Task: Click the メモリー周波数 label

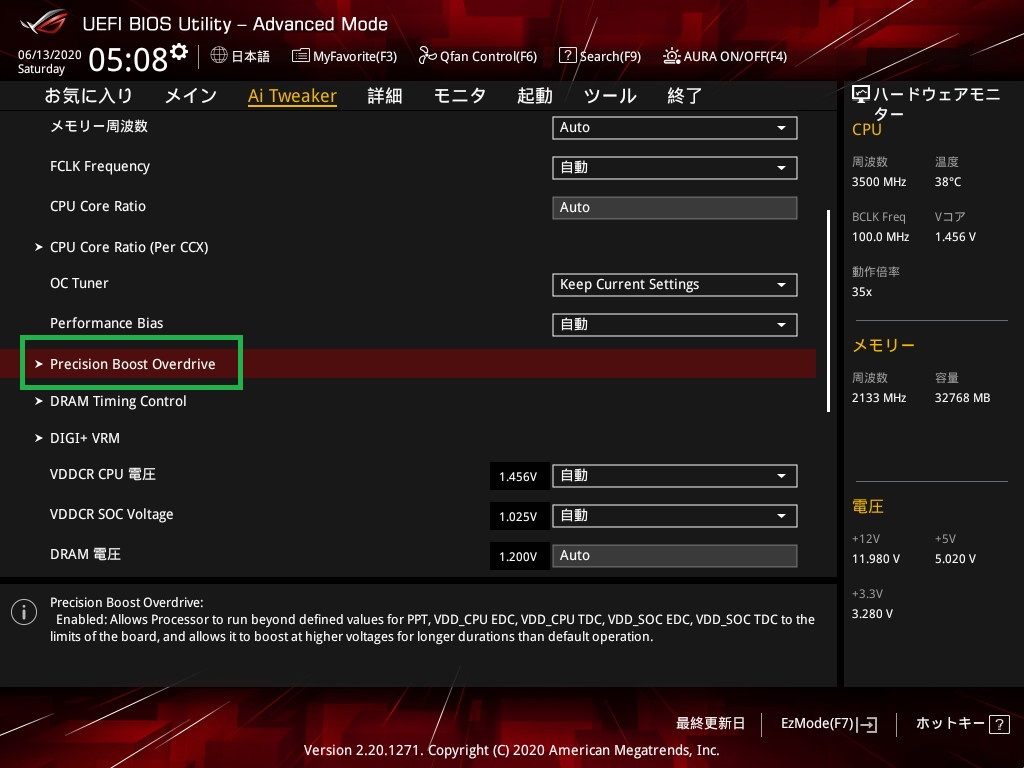Action: point(99,126)
